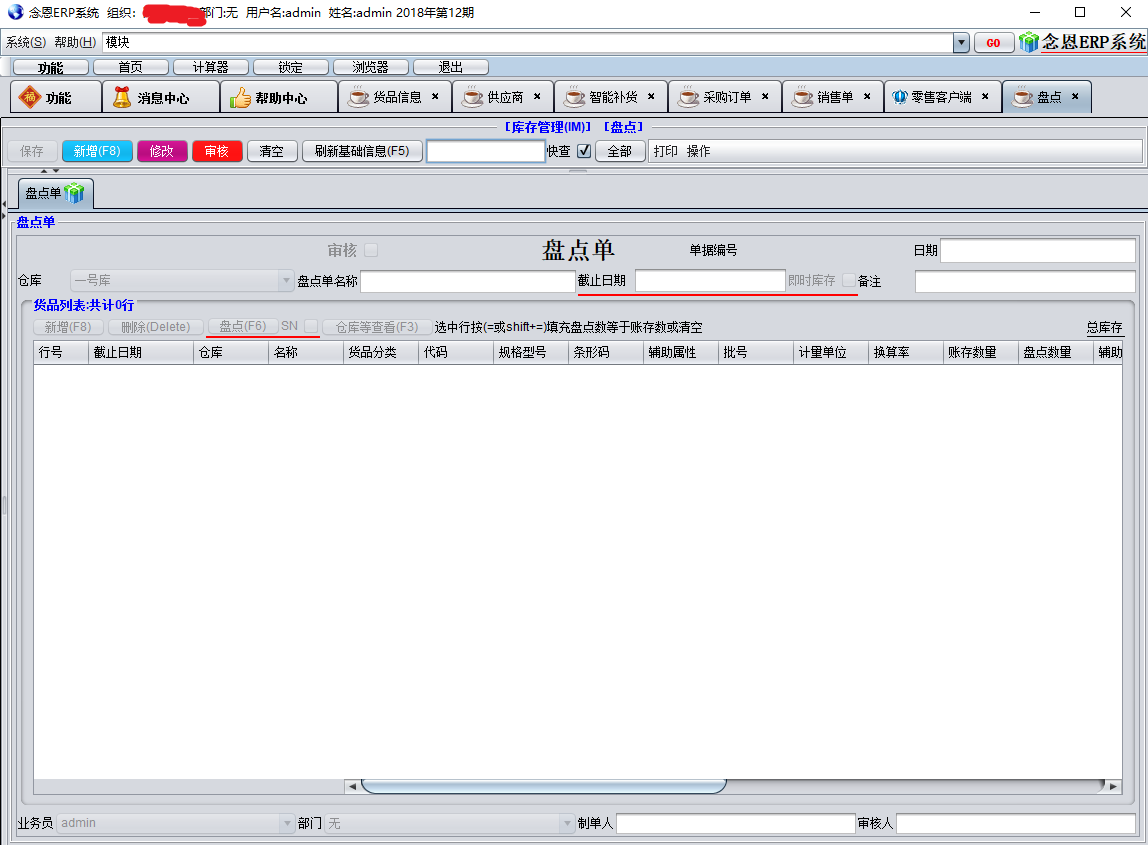Click the coffee cup icon on 货品信息 tab
1148x845 pixels.
[358, 96]
